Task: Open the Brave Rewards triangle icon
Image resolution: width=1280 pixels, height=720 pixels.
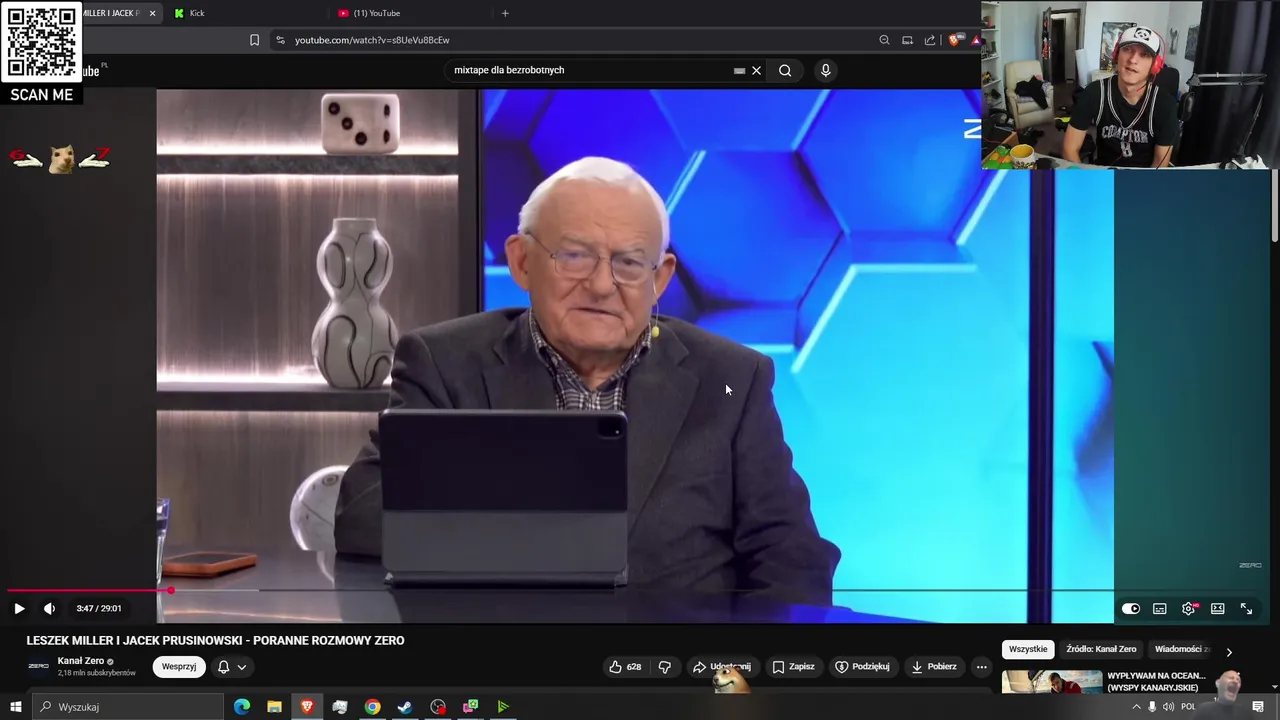Action: pyautogui.click(x=975, y=40)
